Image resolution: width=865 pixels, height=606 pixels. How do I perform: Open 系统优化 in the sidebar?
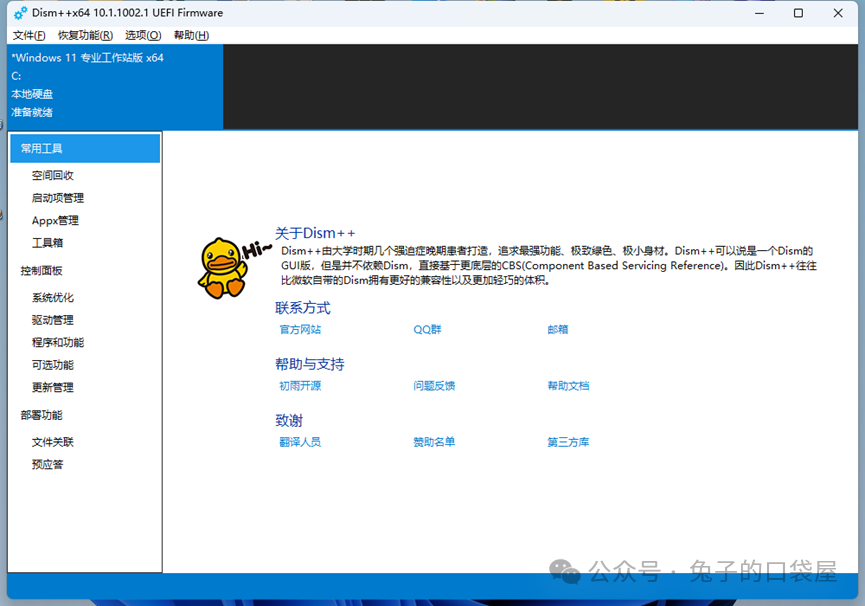click(x=52, y=298)
